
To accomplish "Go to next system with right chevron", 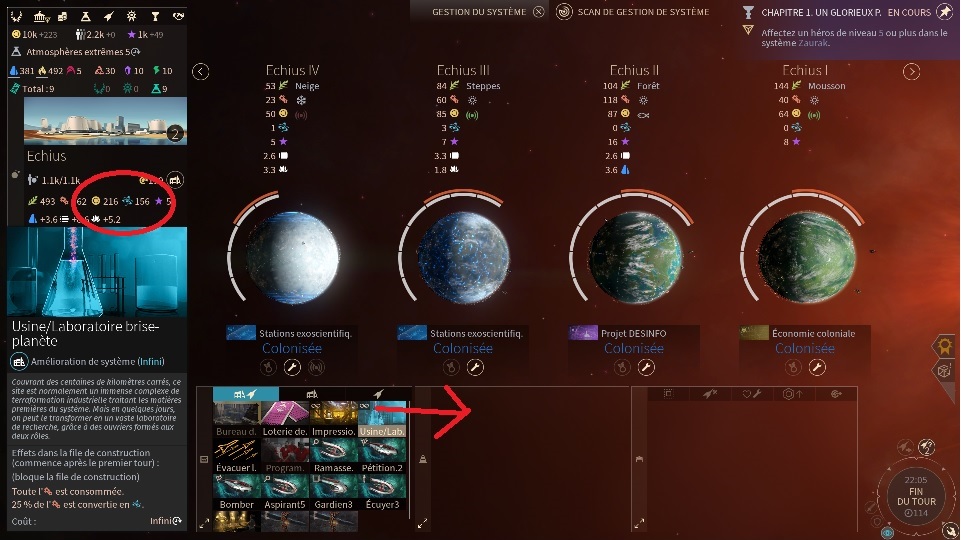I will [x=911, y=72].
